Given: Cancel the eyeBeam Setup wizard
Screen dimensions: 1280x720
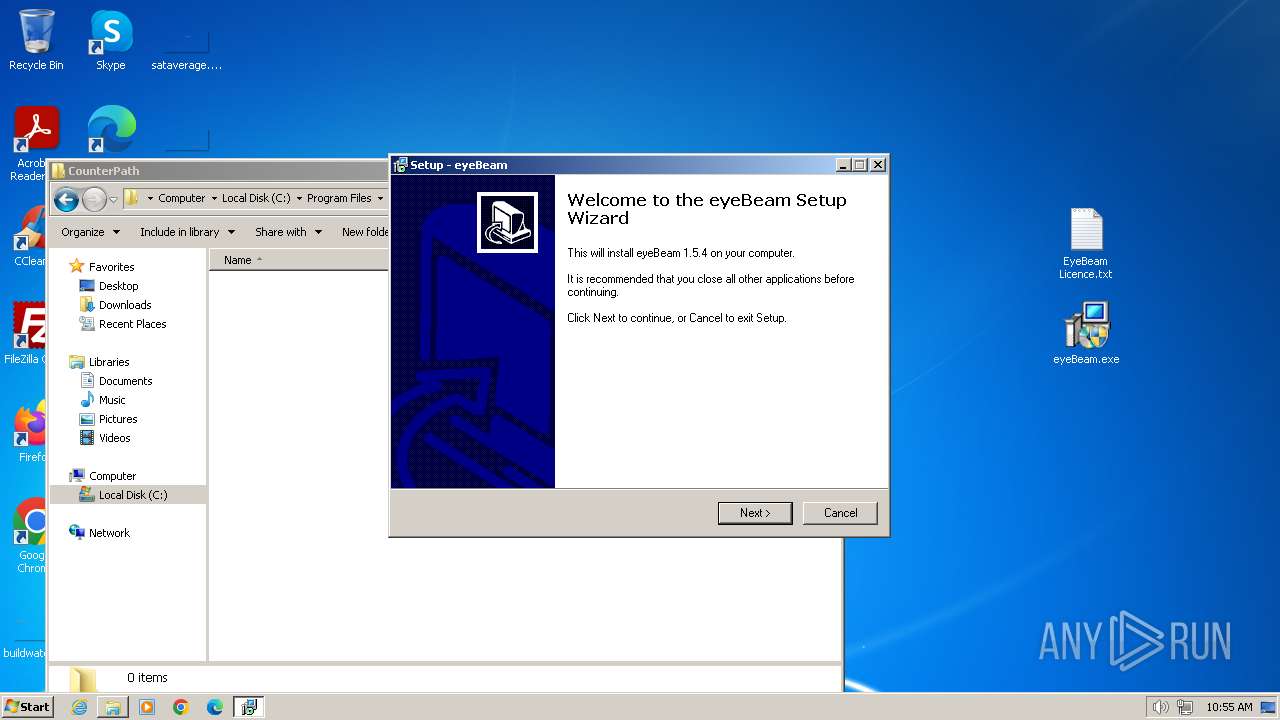Looking at the screenshot, I should 840,513.
